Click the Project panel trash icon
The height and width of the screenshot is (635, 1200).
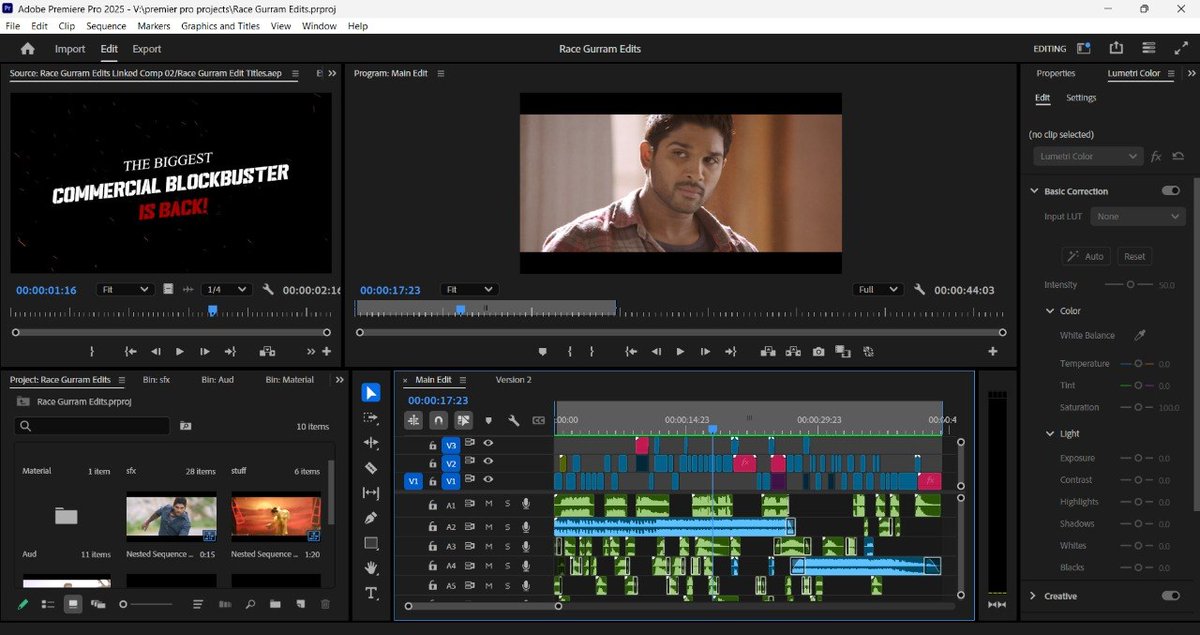pyautogui.click(x=325, y=604)
